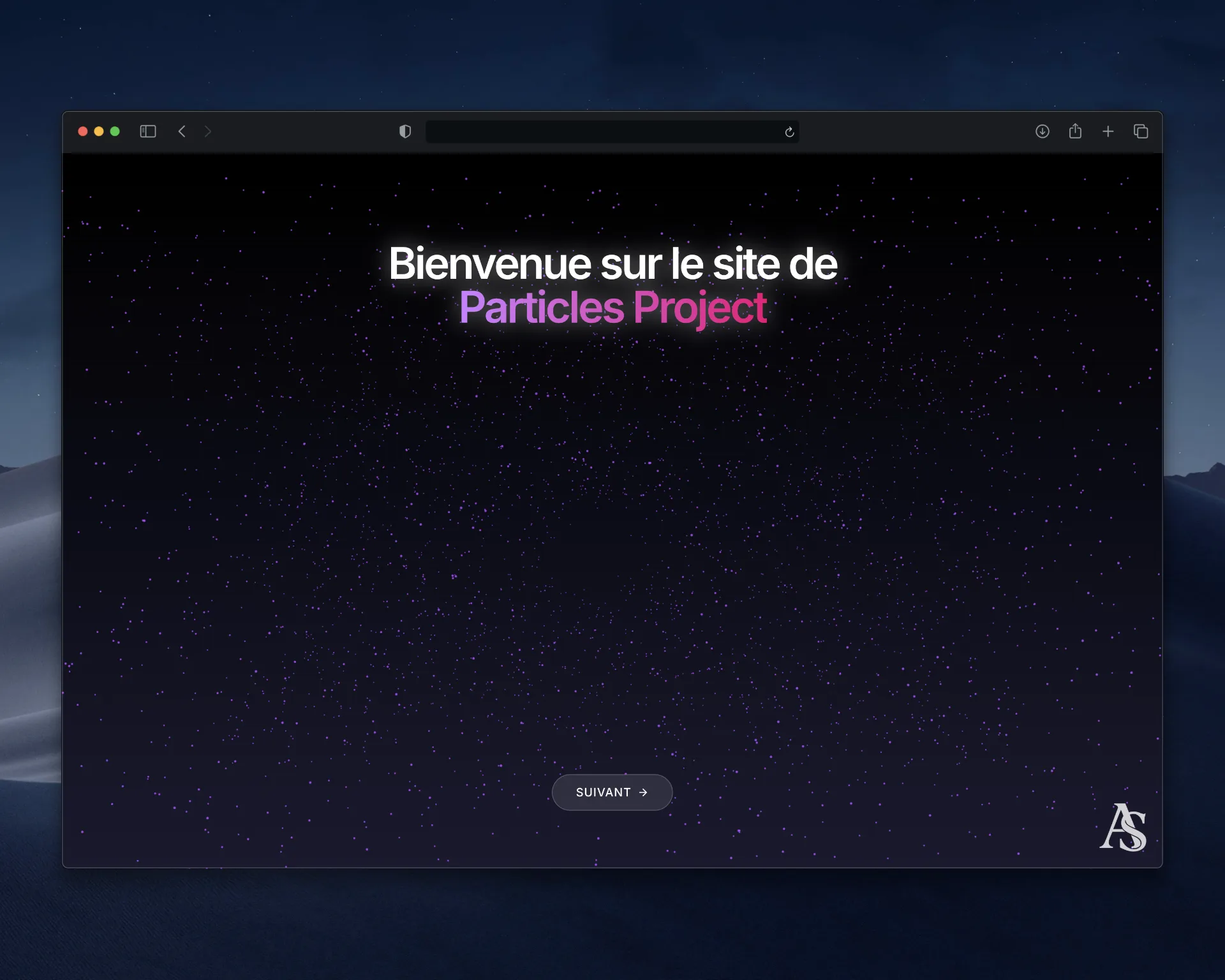Reload the page with the refresh icon
The image size is (1225, 980).
789,132
